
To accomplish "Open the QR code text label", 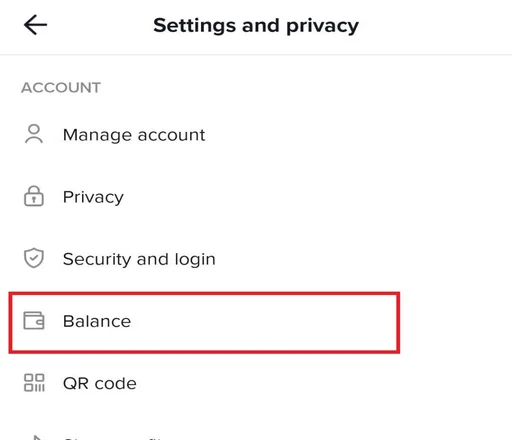I will 100,383.
